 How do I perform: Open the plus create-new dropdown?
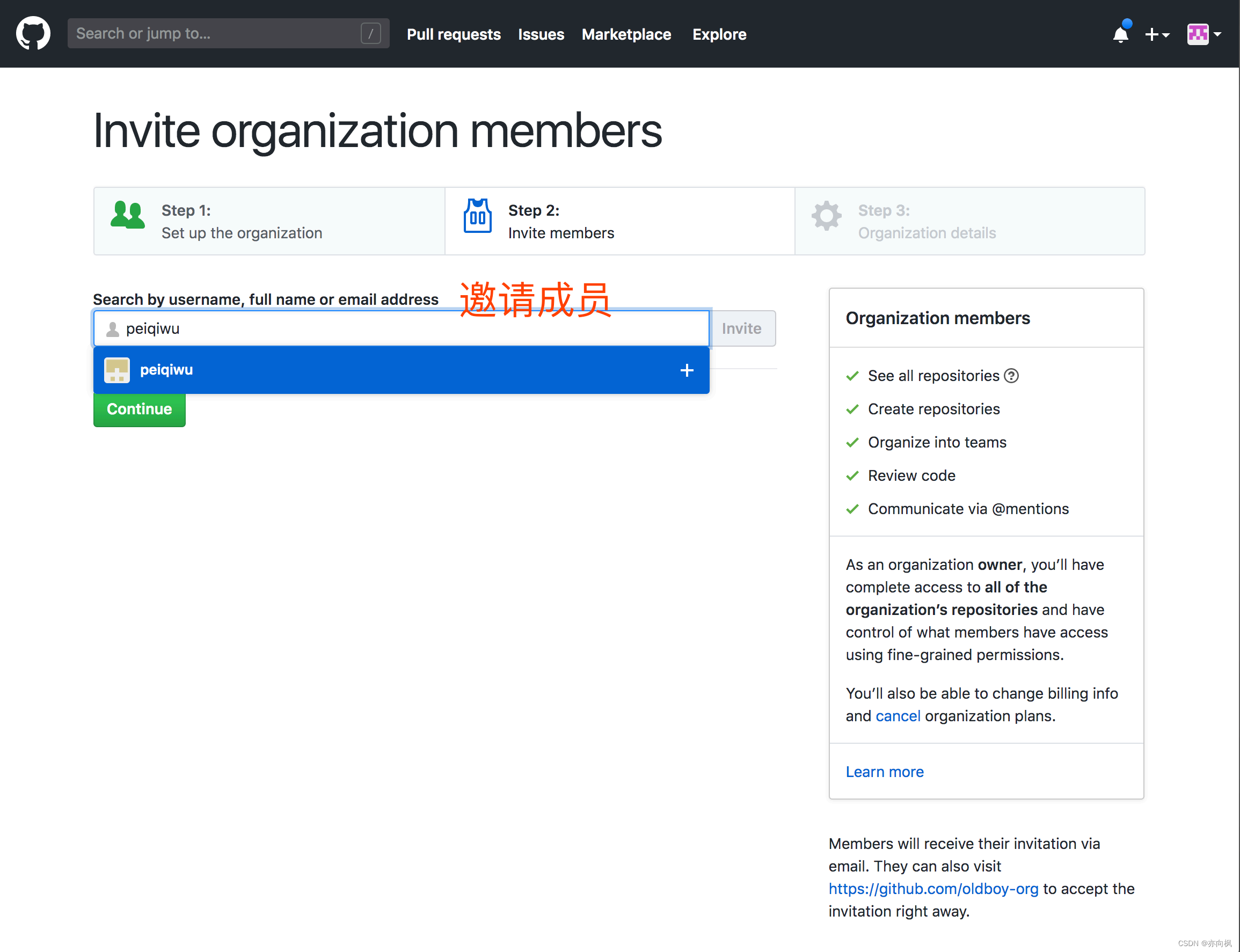(1157, 34)
